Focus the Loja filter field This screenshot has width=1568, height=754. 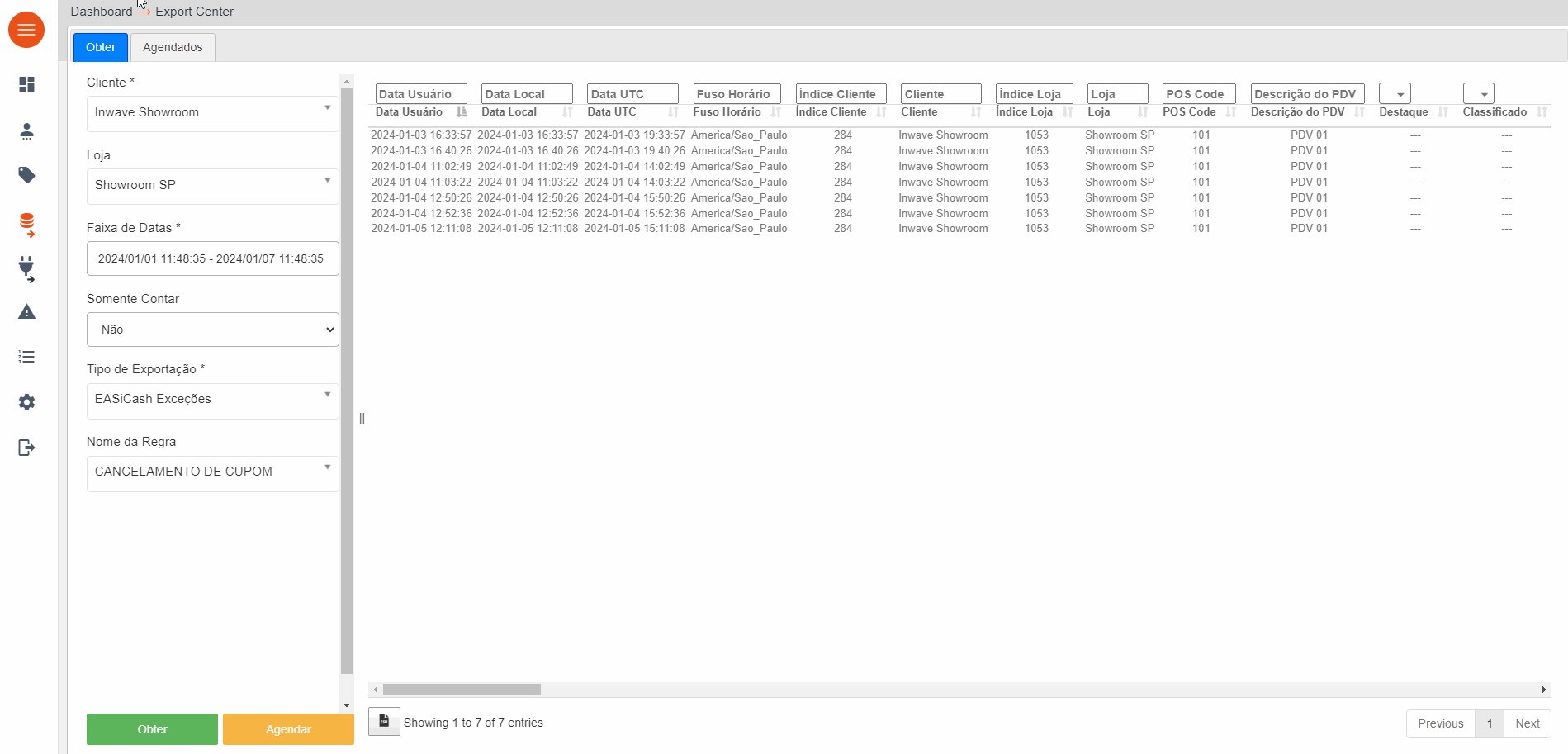(x=1117, y=94)
